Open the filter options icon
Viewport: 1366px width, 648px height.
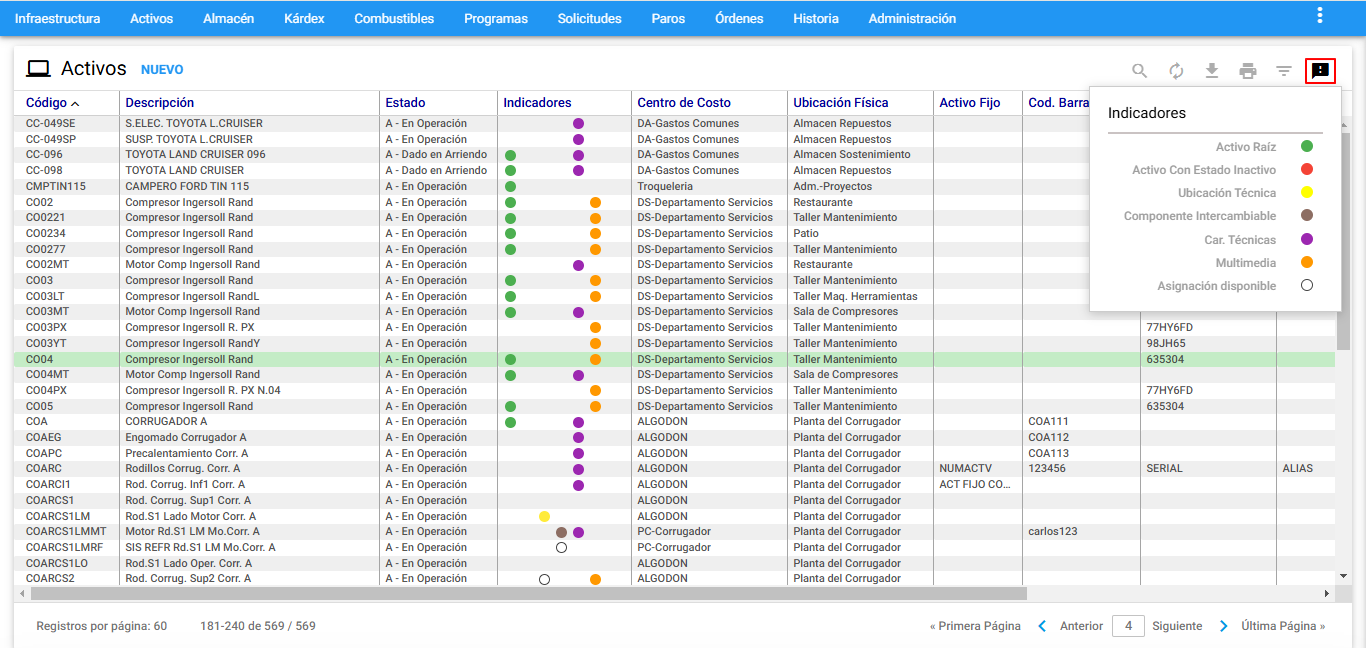point(1284,71)
